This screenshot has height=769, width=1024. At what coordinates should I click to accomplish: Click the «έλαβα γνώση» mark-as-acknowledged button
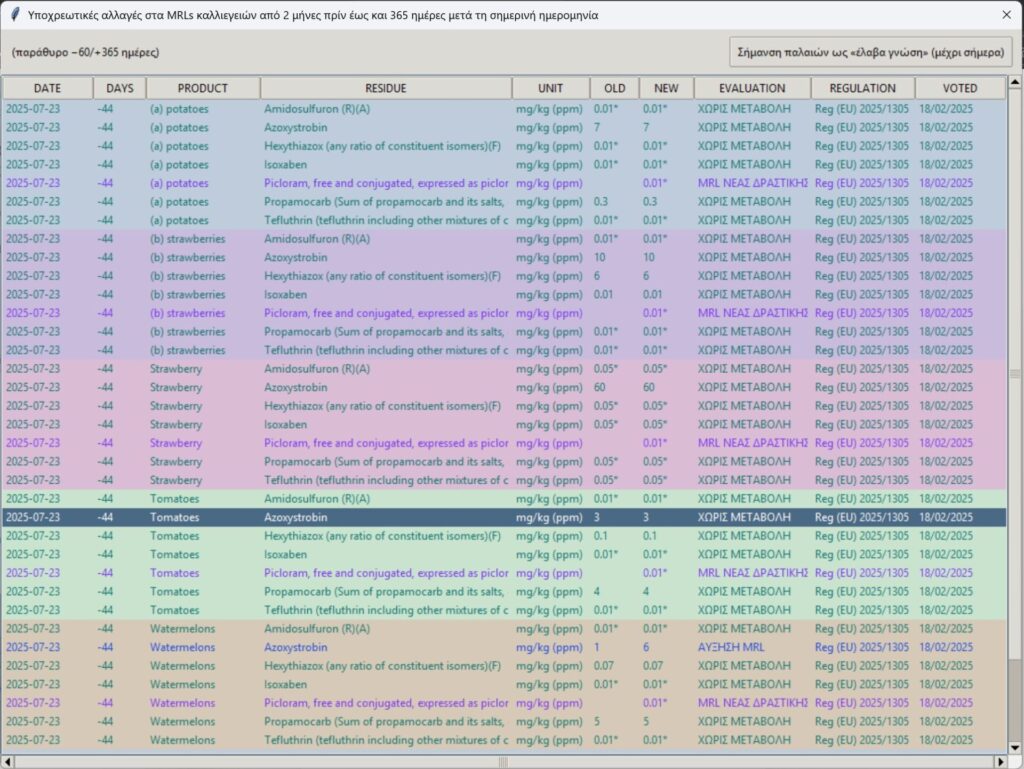pos(871,52)
